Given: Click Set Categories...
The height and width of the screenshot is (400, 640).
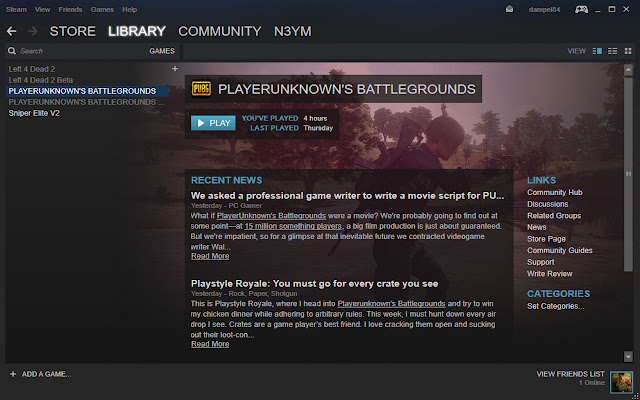Looking at the screenshot, I should (556, 306).
